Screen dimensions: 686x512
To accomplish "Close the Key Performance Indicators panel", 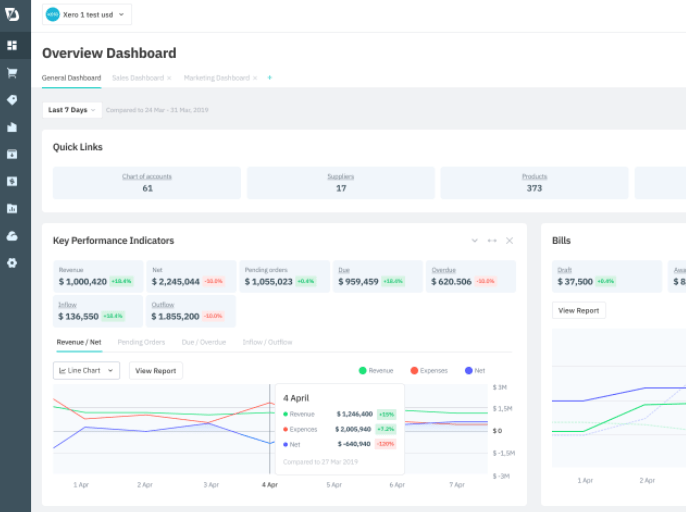I will pos(509,241).
